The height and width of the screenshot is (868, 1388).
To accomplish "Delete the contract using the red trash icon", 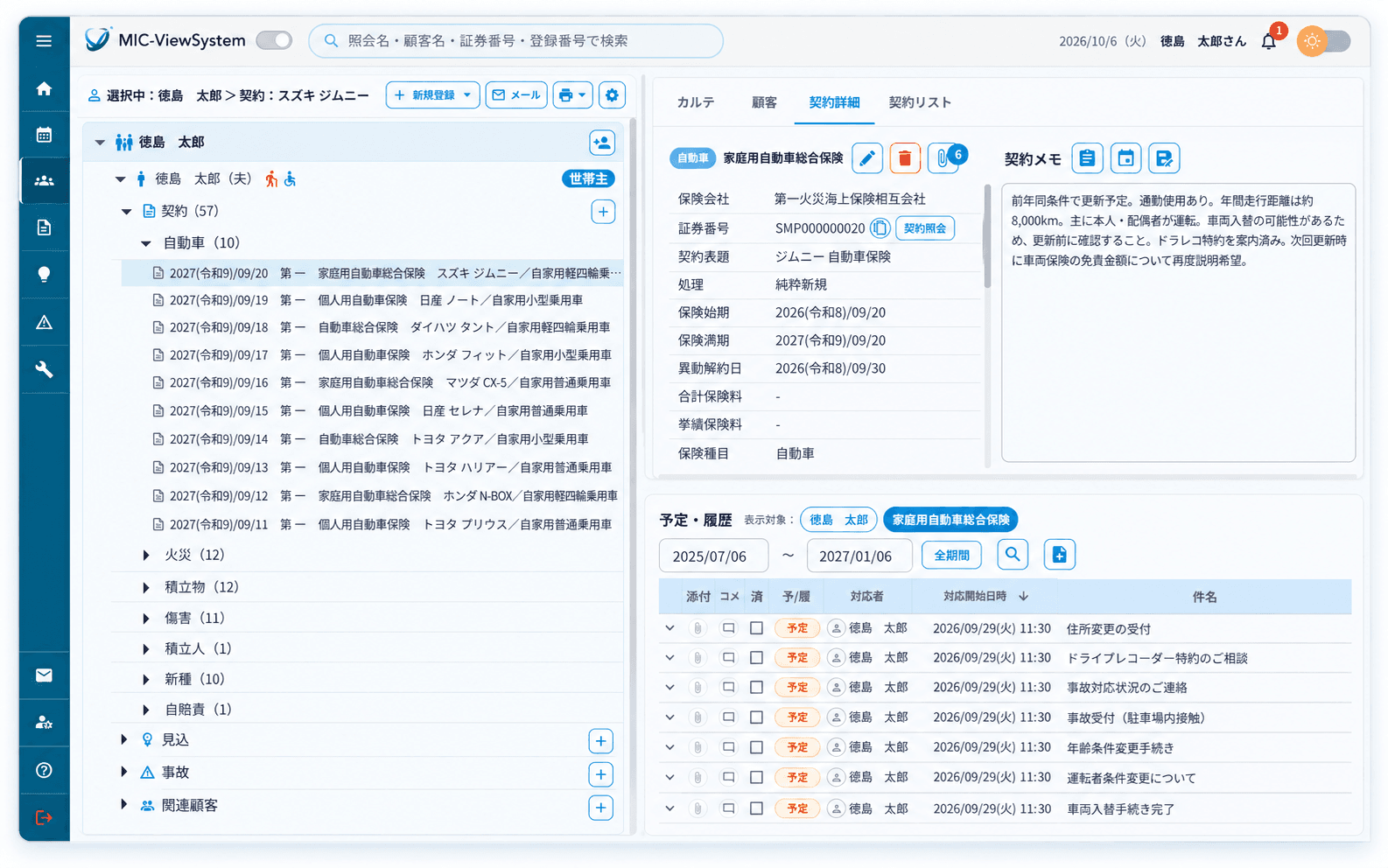I will coord(905,158).
